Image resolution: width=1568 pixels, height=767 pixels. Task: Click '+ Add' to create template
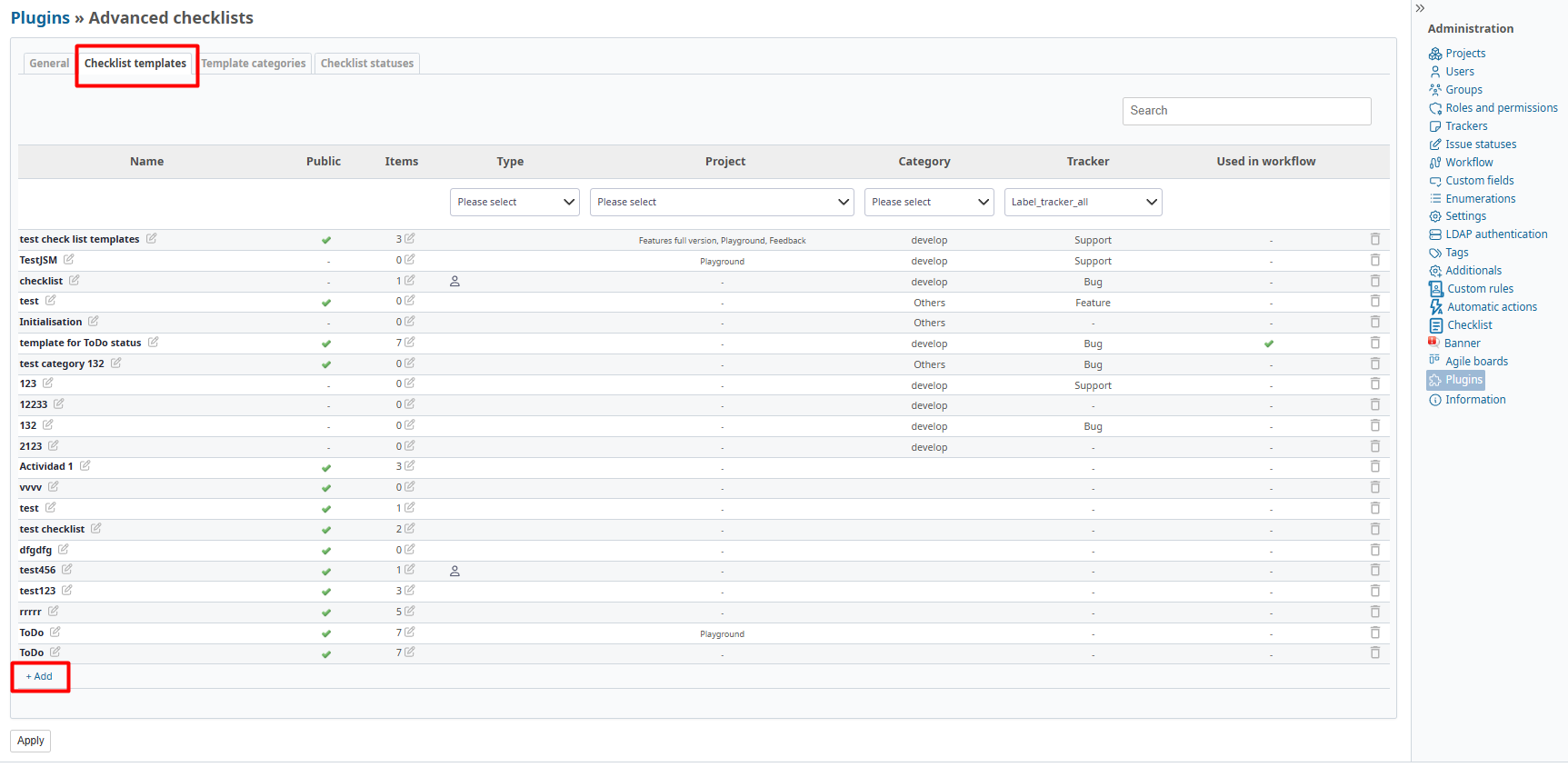pyautogui.click(x=39, y=677)
